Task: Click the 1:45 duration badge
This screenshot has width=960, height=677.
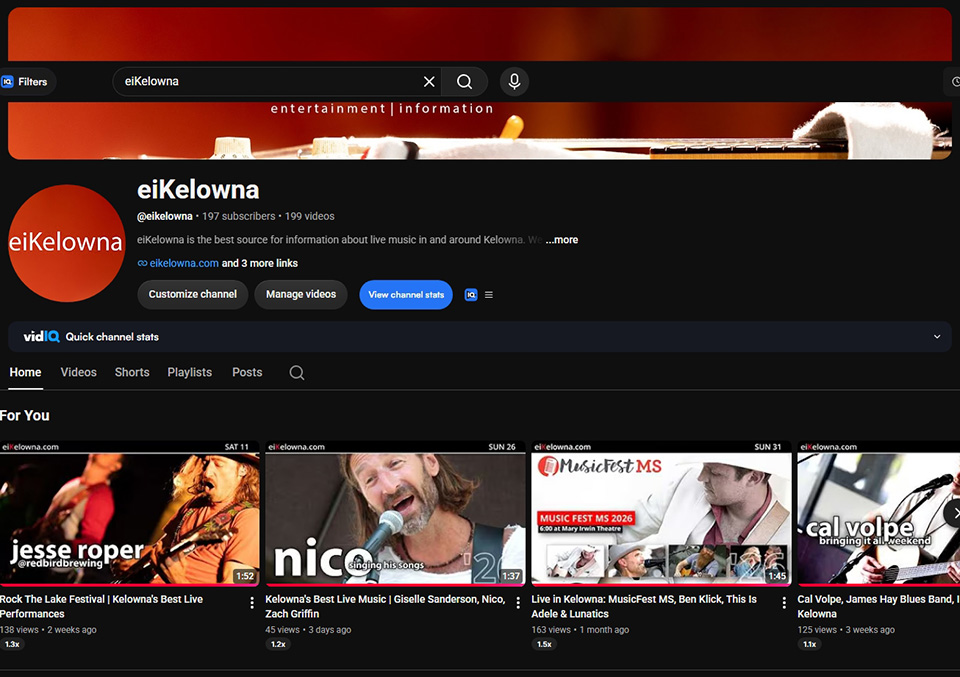Action: tap(777, 576)
